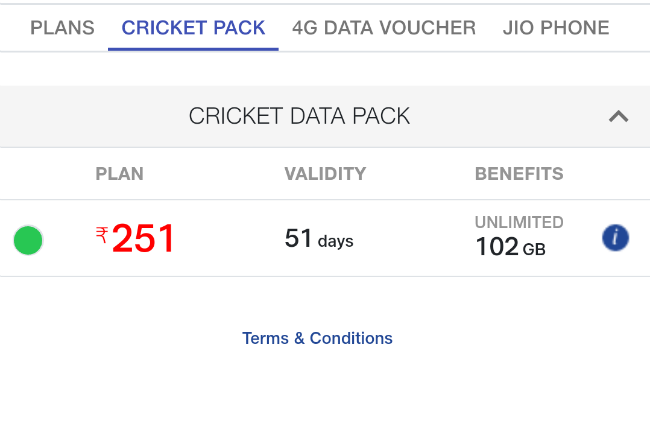Collapse the Cricket Data Pack chevron
This screenshot has width=650, height=429.
(618, 116)
